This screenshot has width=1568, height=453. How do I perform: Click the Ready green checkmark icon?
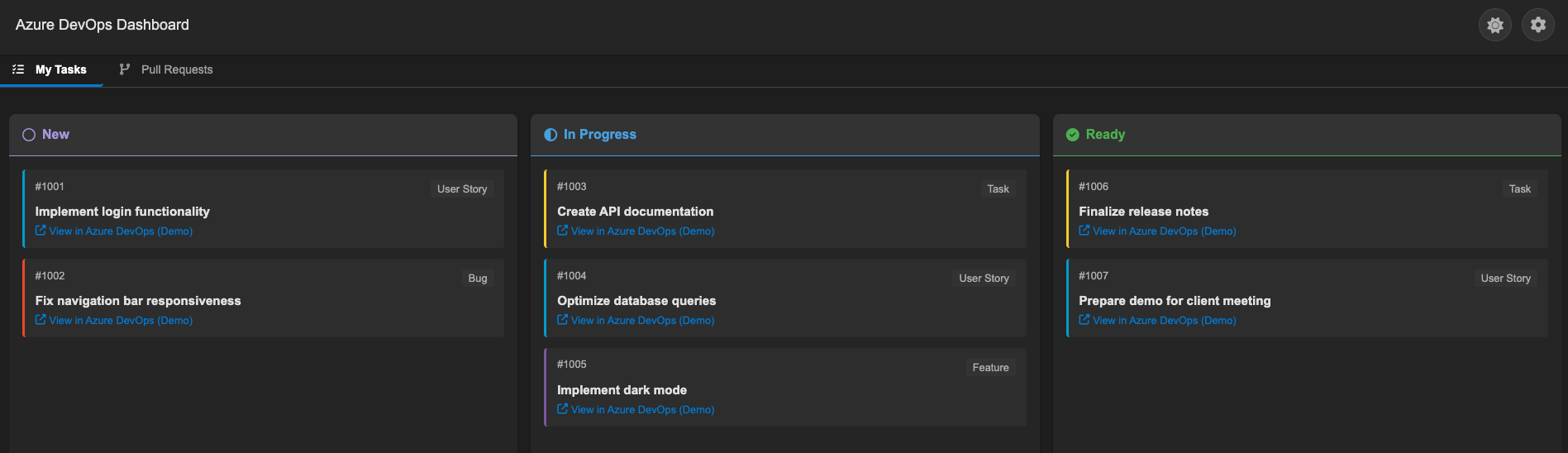click(x=1073, y=135)
